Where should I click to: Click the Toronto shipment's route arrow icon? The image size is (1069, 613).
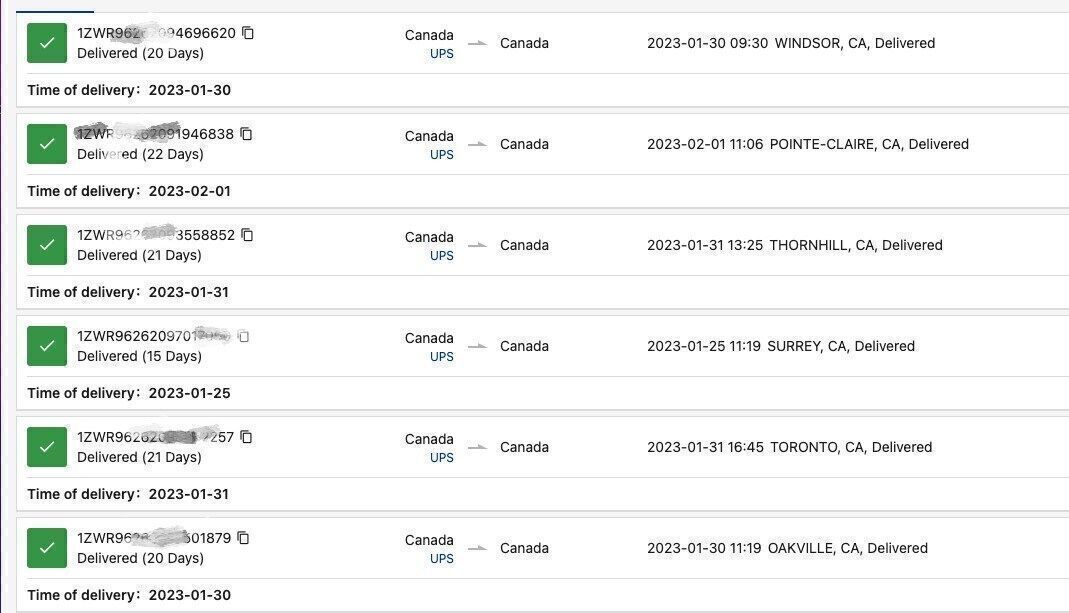click(477, 447)
